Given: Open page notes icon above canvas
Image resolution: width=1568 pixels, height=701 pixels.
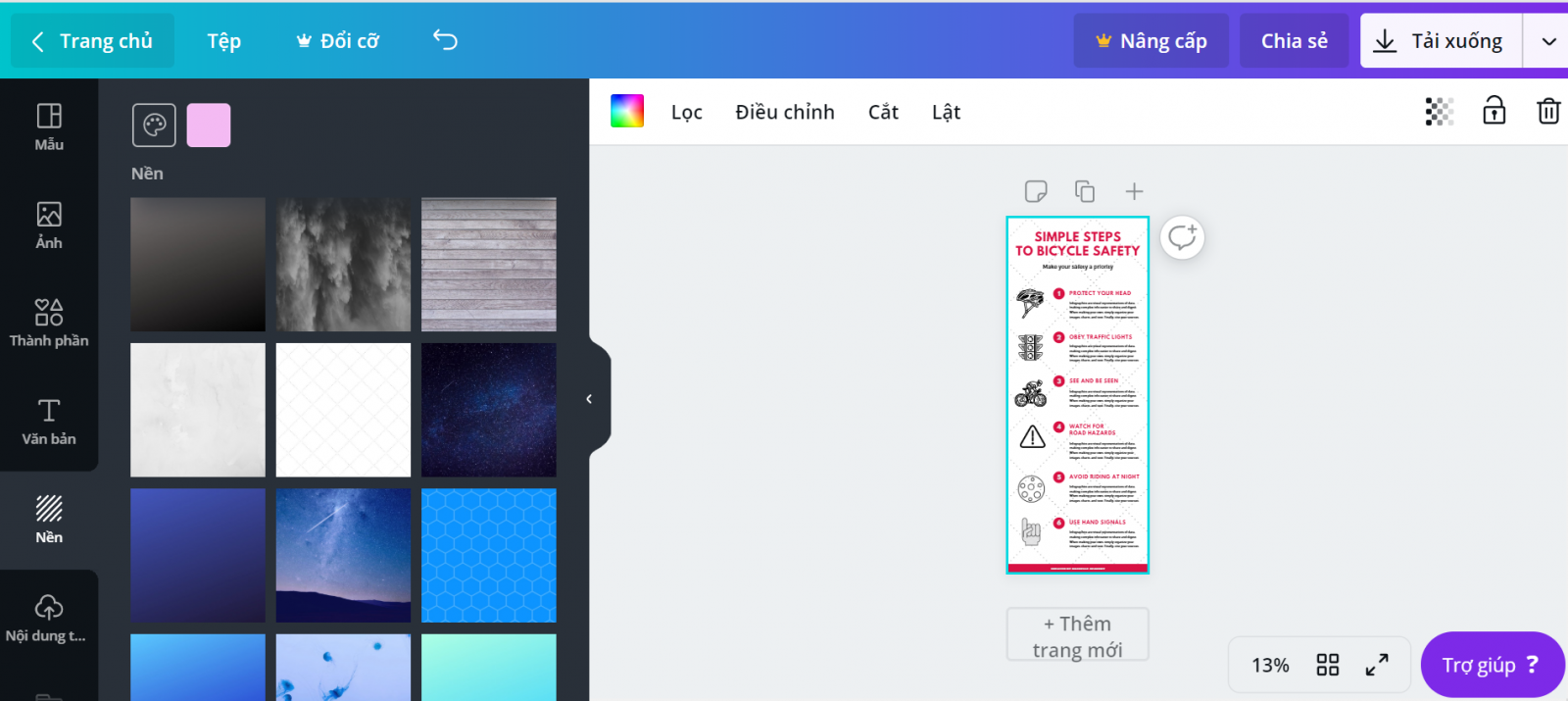Looking at the screenshot, I should click(x=1035, y=191).
